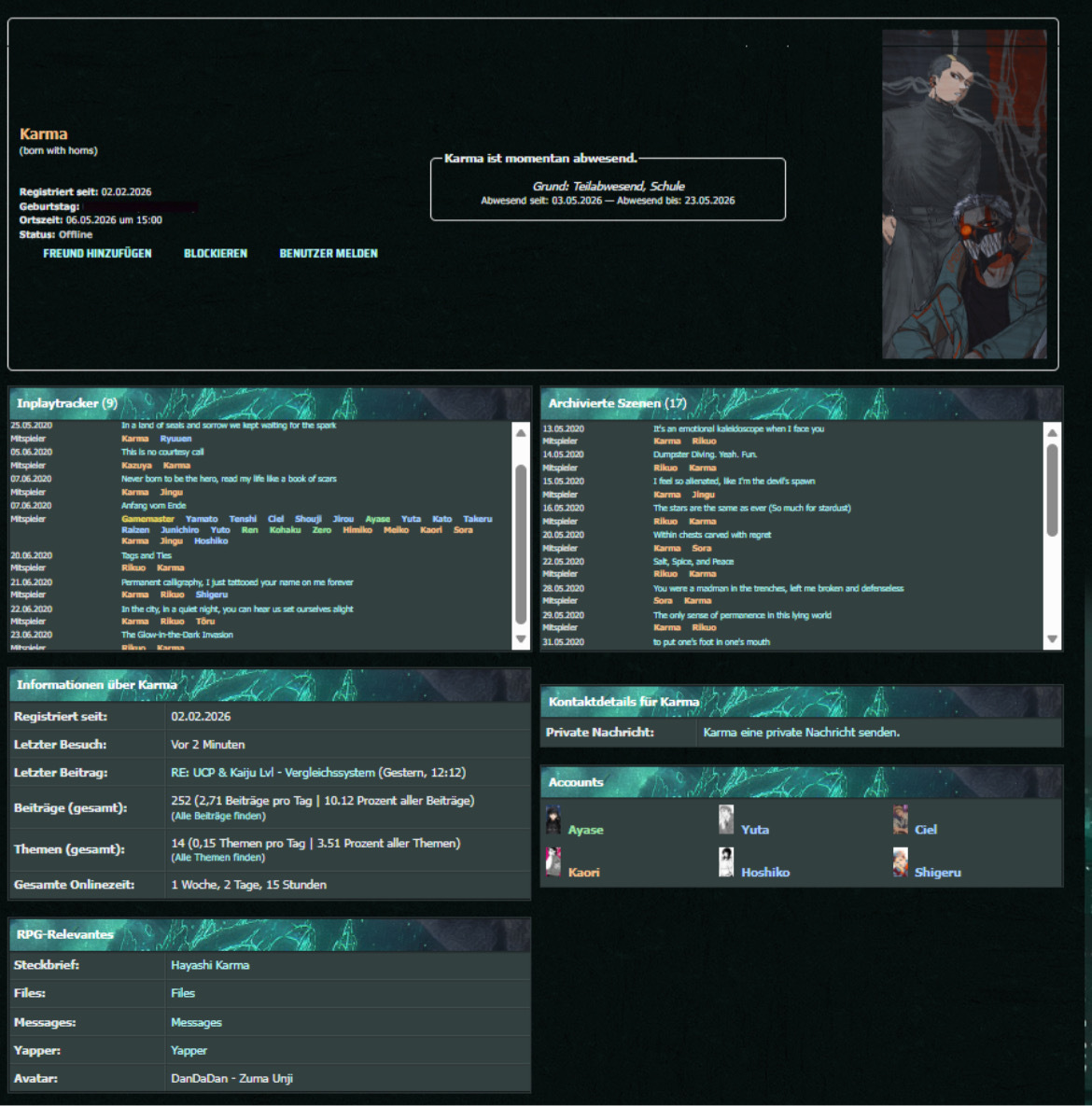Click the Archivierte Szenen scroll-up arrow
Image resolution: width=1092 pixels, height=1106 pixels.
(1052, 433)
